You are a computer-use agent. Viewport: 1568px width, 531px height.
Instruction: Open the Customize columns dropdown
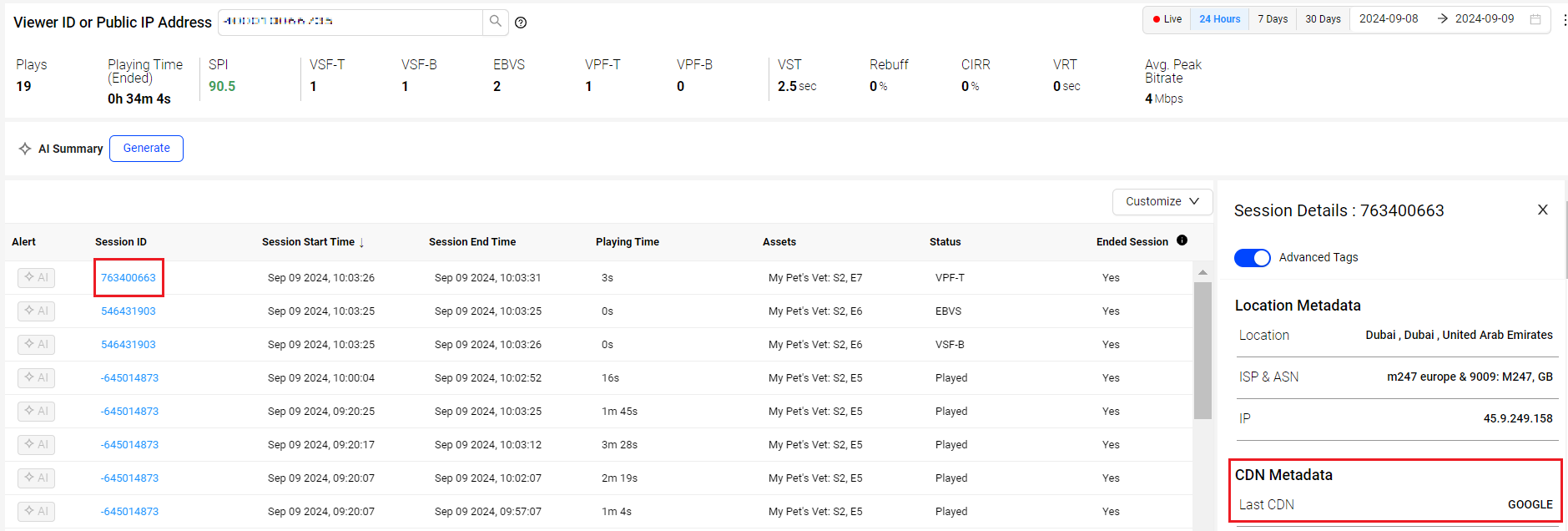[1162, 201]
